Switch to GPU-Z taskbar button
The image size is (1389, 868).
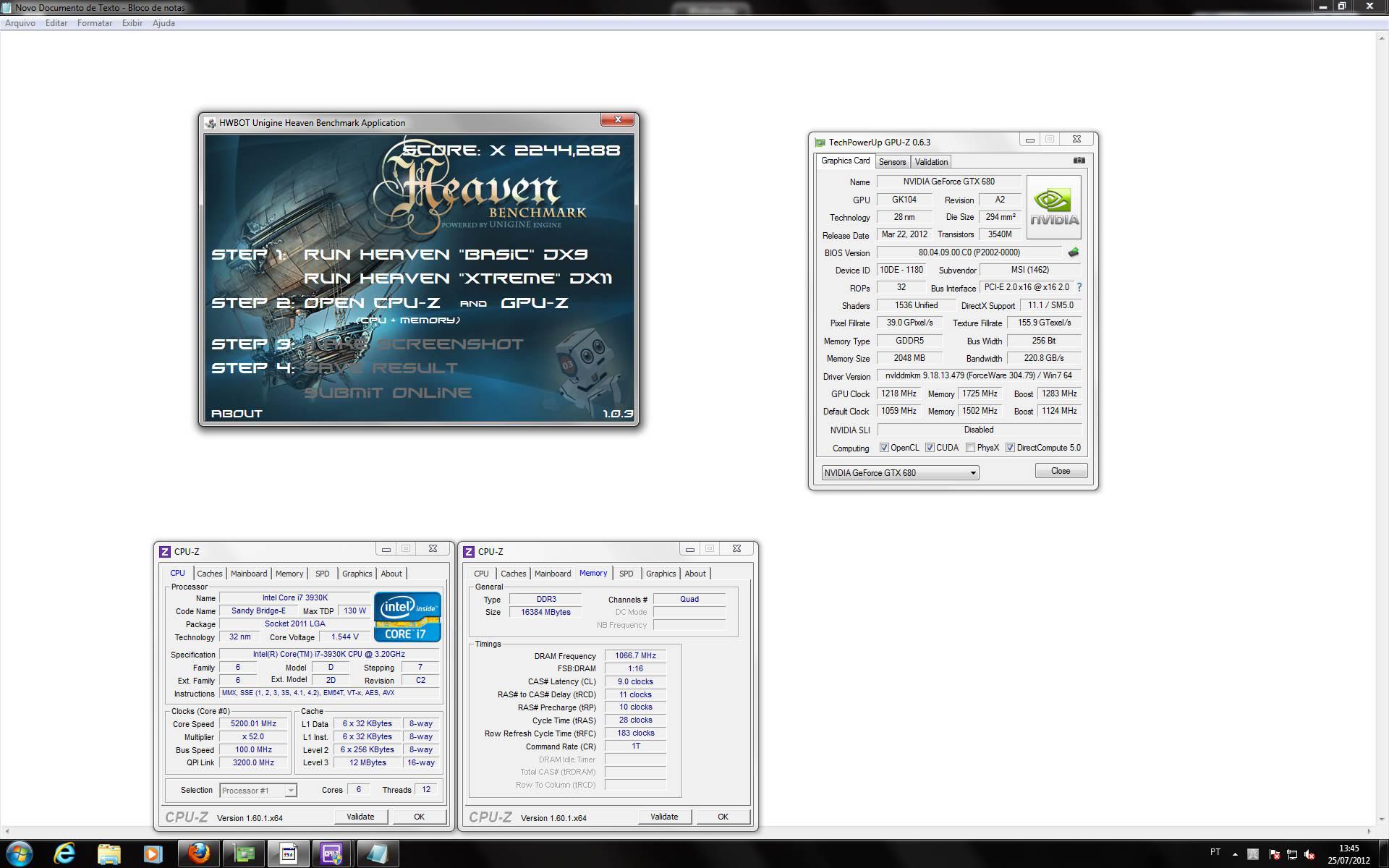[x=244, y=854]
